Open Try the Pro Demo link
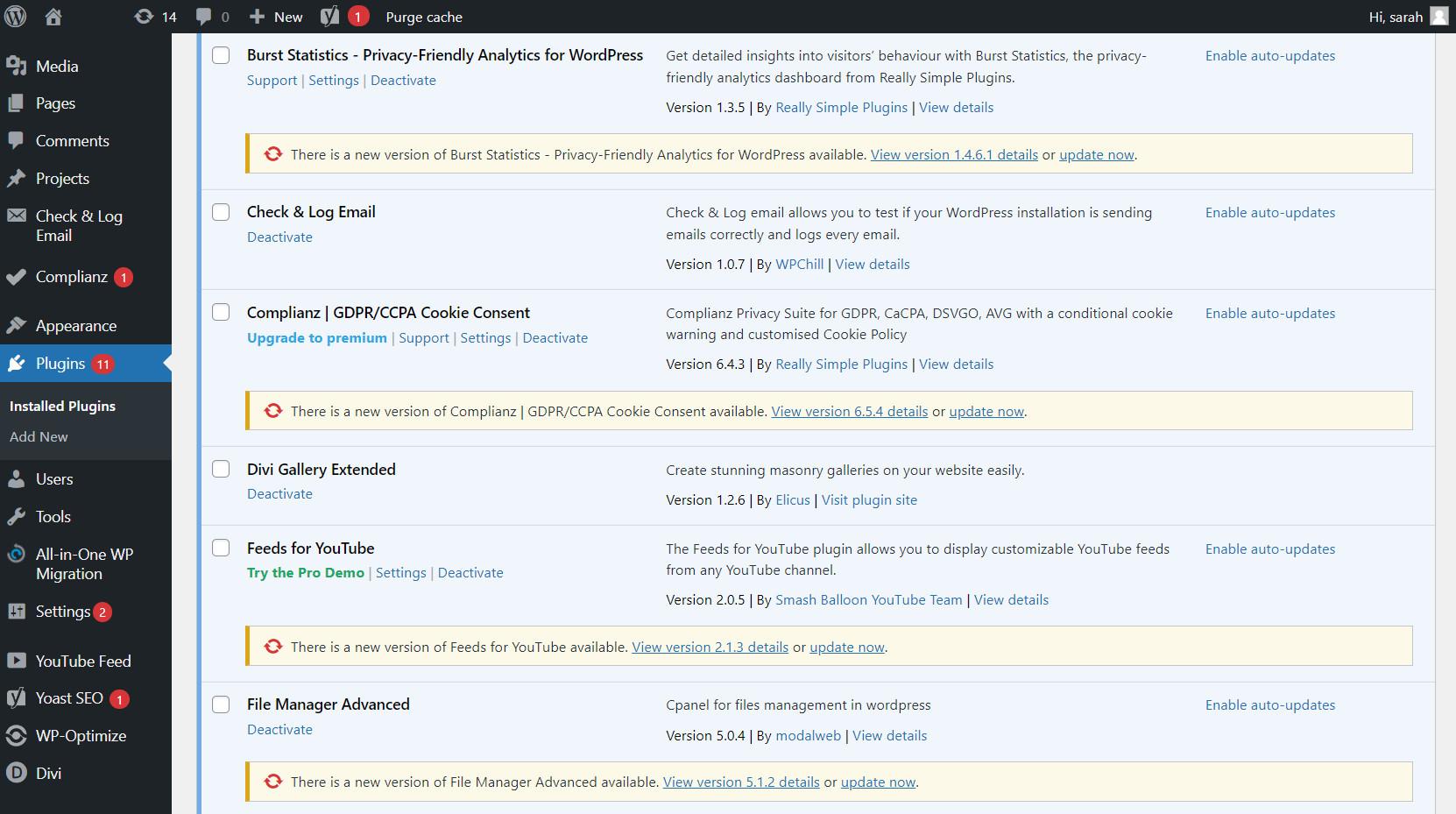Image resolution: width=1456 pixels, height=814 pixels. point(306,572)
